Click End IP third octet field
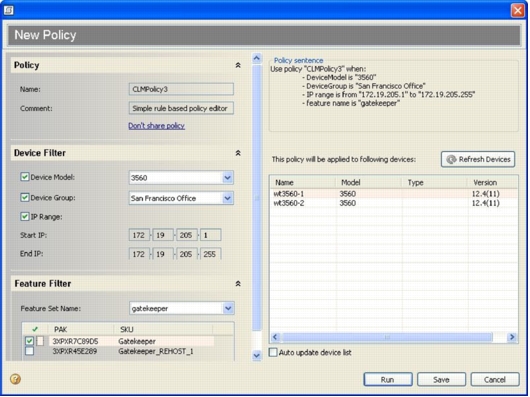530x397 pixels. point(186,254)
